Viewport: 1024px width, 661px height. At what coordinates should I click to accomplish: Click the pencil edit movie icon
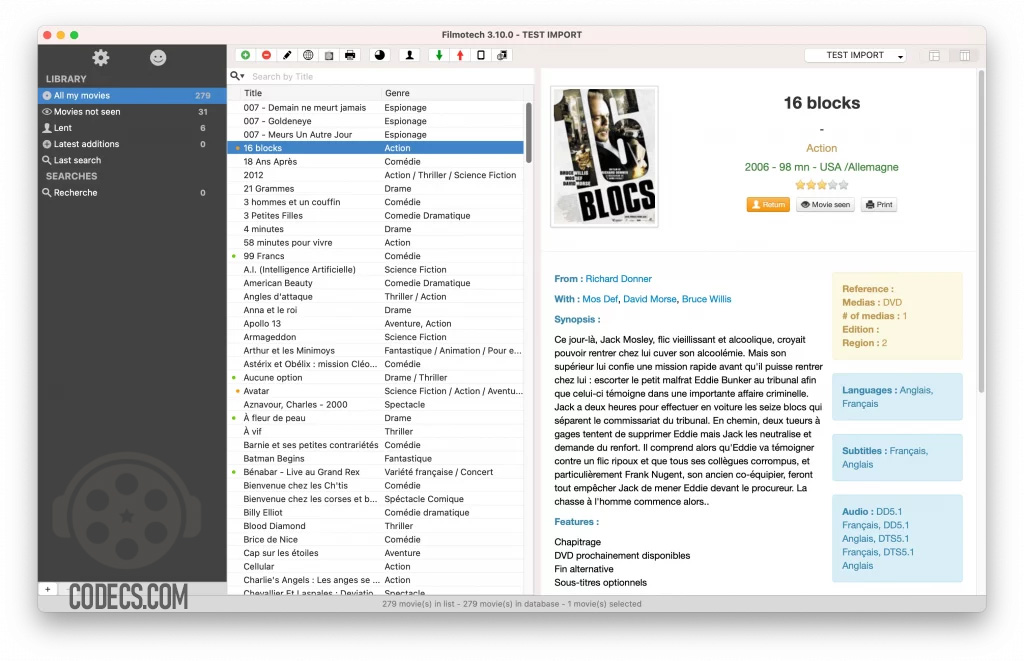tap(287, 56)
